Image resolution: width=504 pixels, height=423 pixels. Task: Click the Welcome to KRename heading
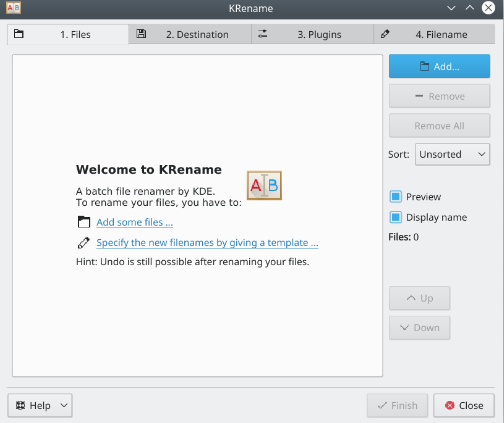click(x=149, y=170)
